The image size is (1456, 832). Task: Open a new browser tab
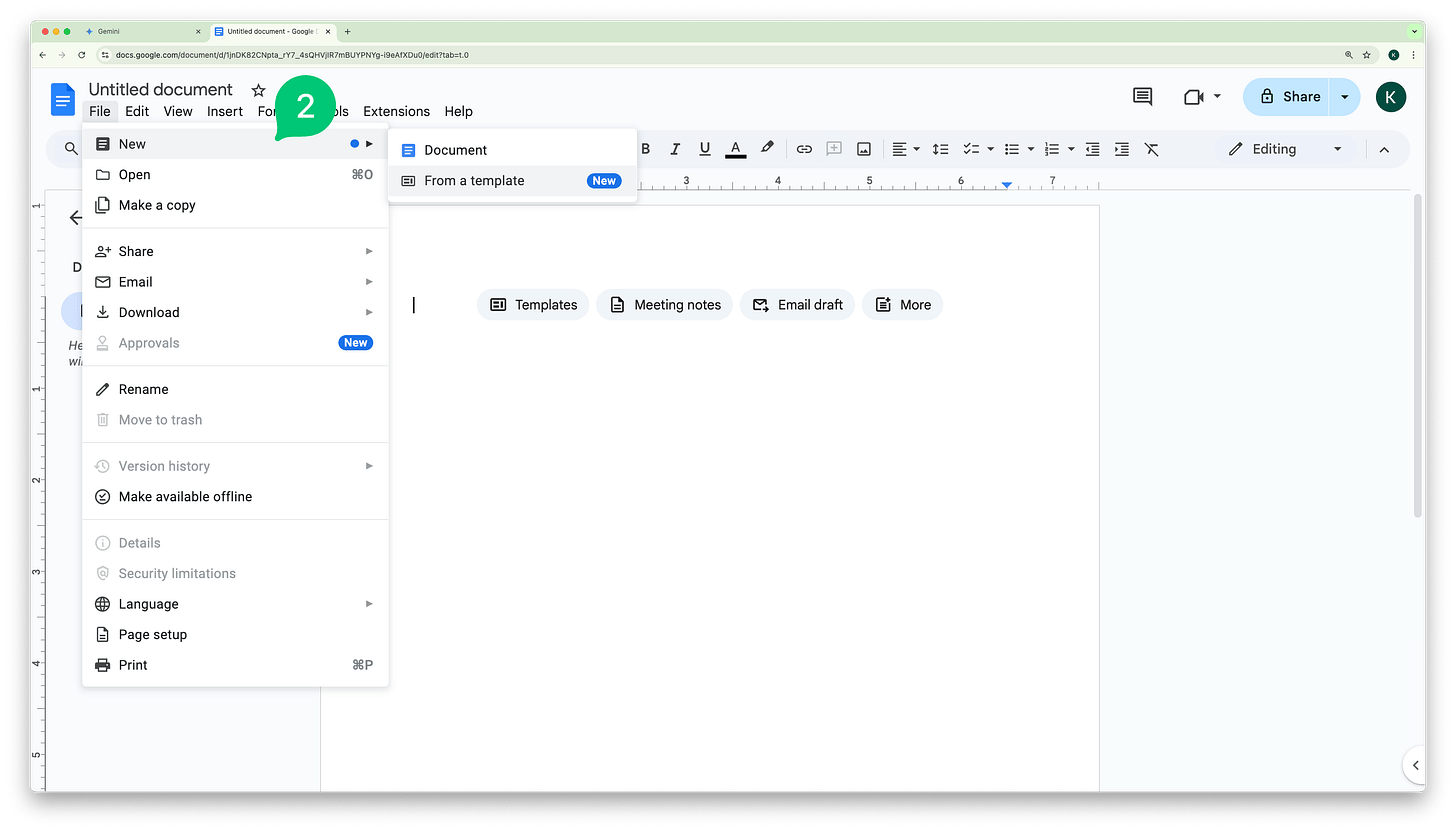tap(347, 31)
